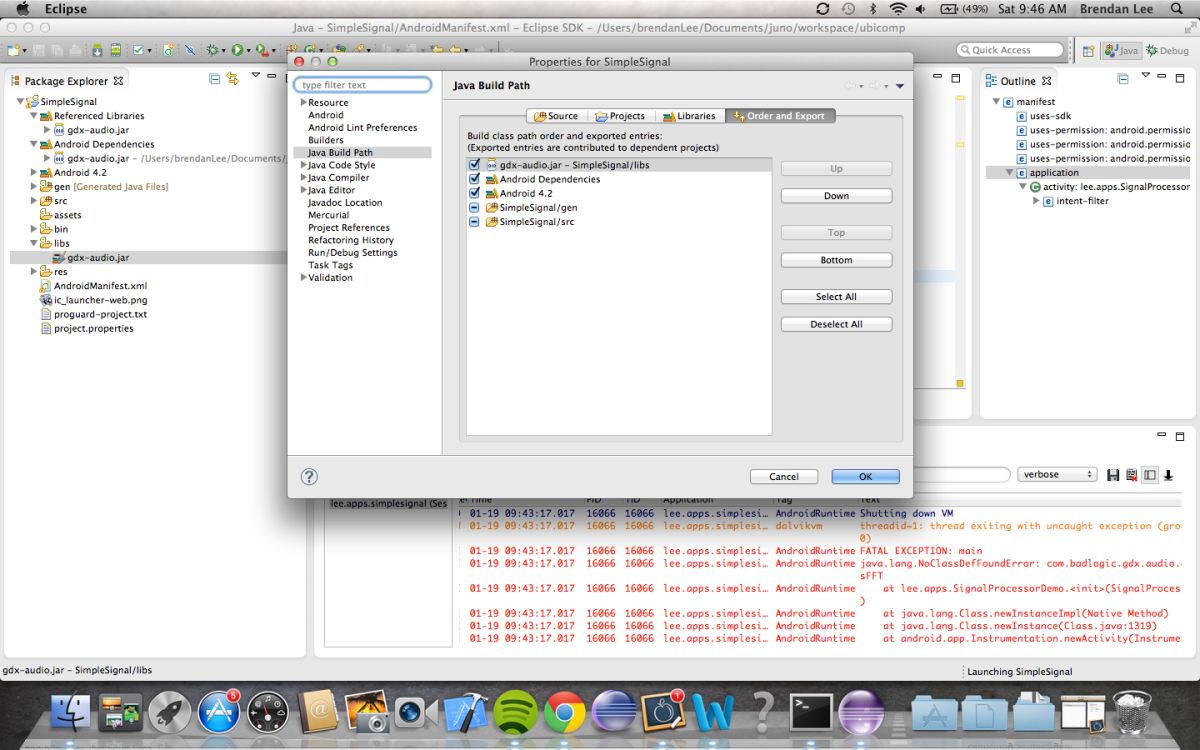Viewport: 1200px width, 750px height.
Task: Open the App Store from the dock
Action: point(219,712)
